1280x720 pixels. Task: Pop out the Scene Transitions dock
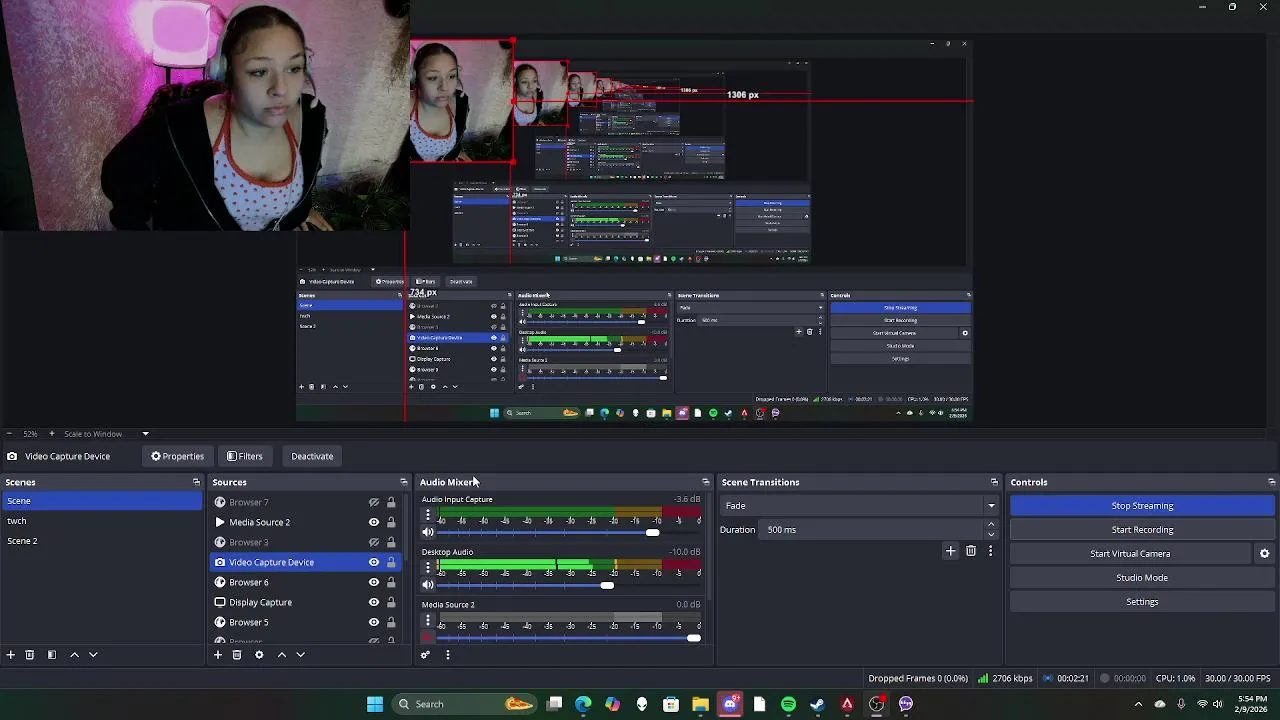click(994, 482)
